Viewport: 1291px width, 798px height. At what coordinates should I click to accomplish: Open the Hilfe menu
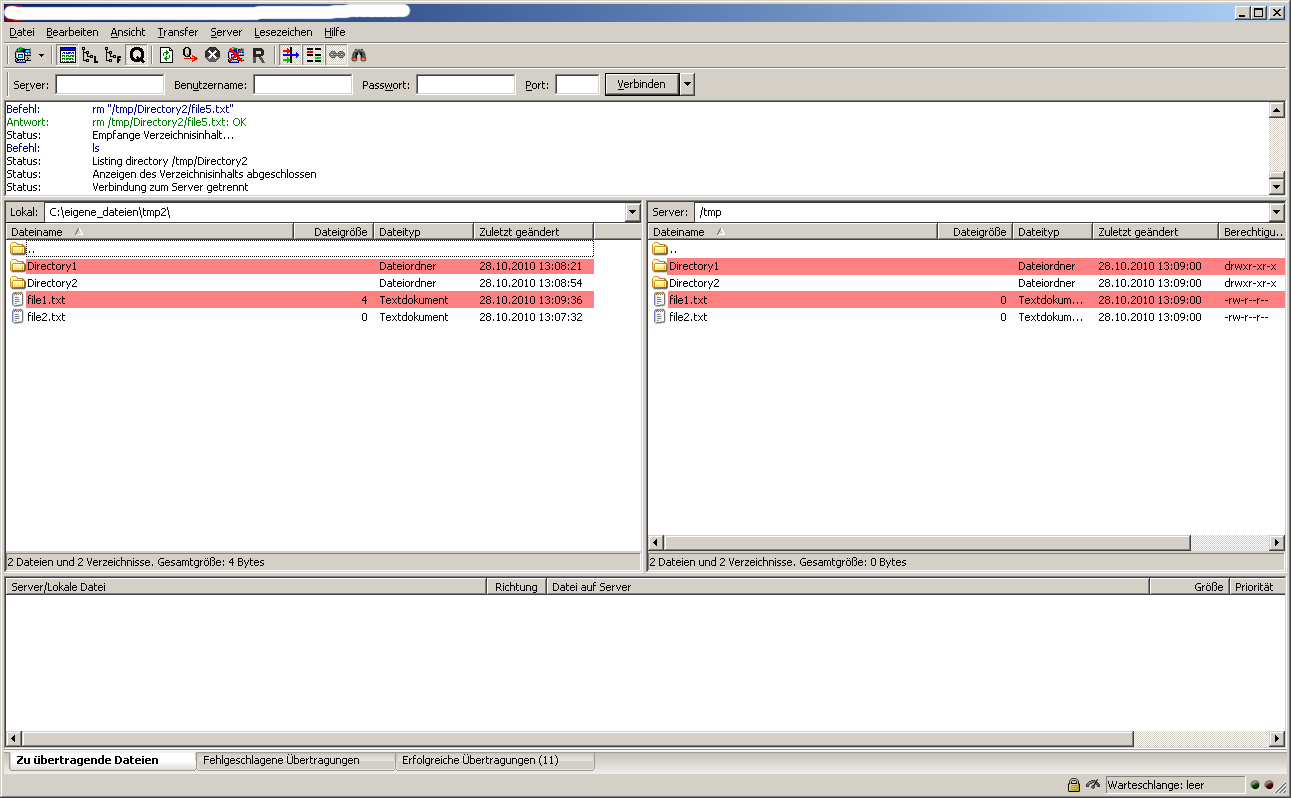[x=335, y=32]
